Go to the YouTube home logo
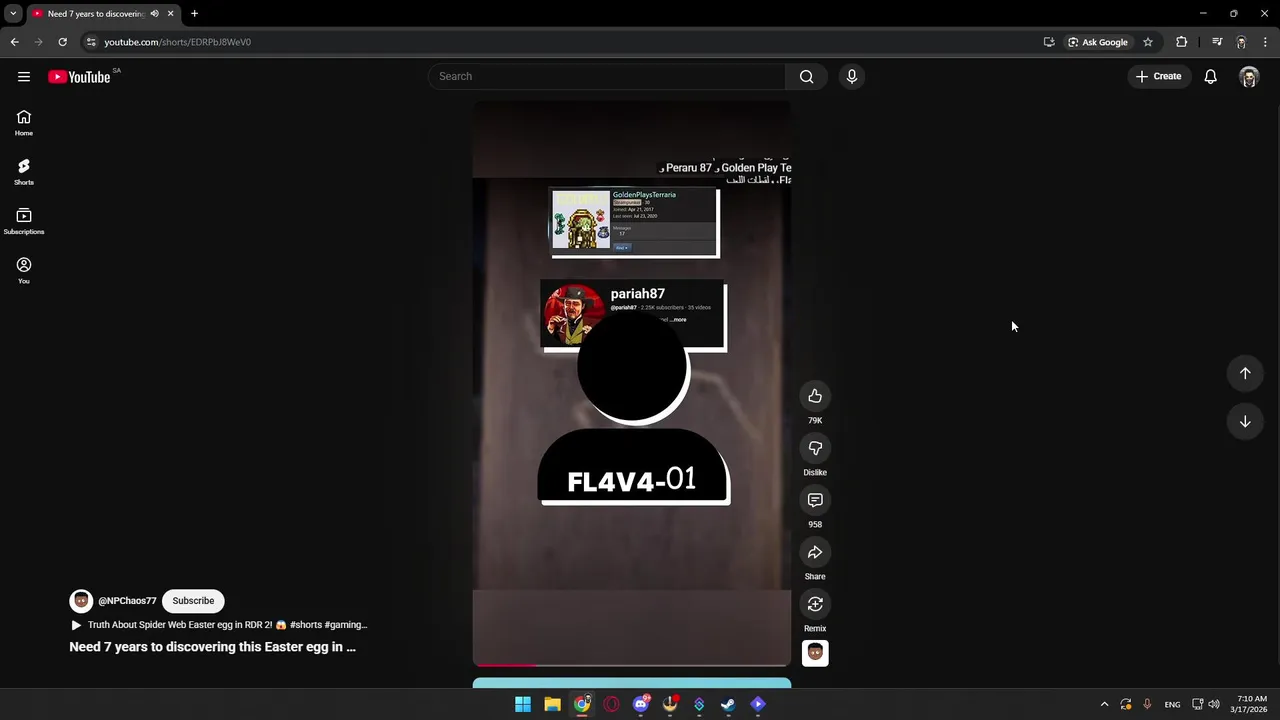This screenshot has height=720, width=1280. tap(79, 77)
